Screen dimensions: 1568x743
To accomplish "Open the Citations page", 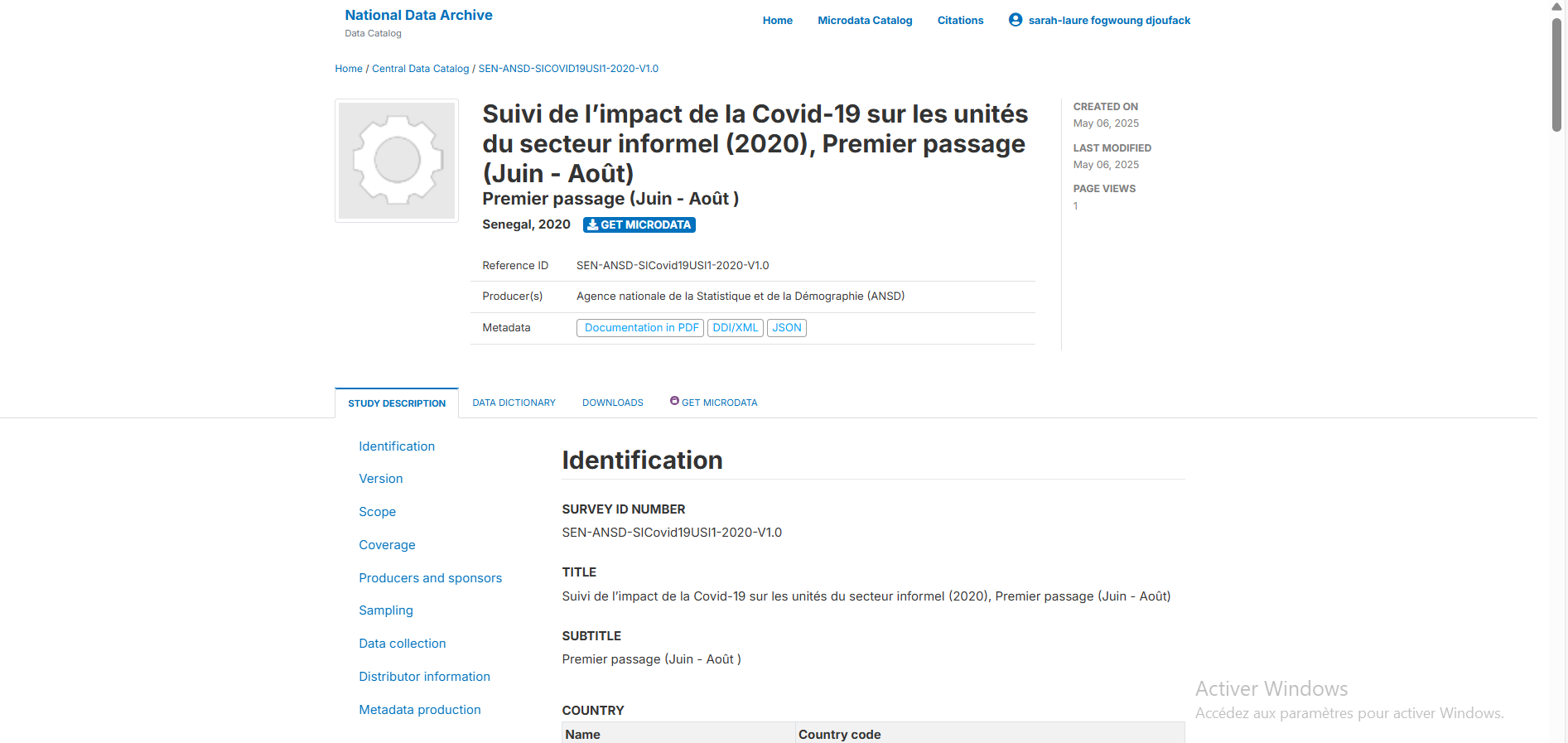I will point(960,21).
